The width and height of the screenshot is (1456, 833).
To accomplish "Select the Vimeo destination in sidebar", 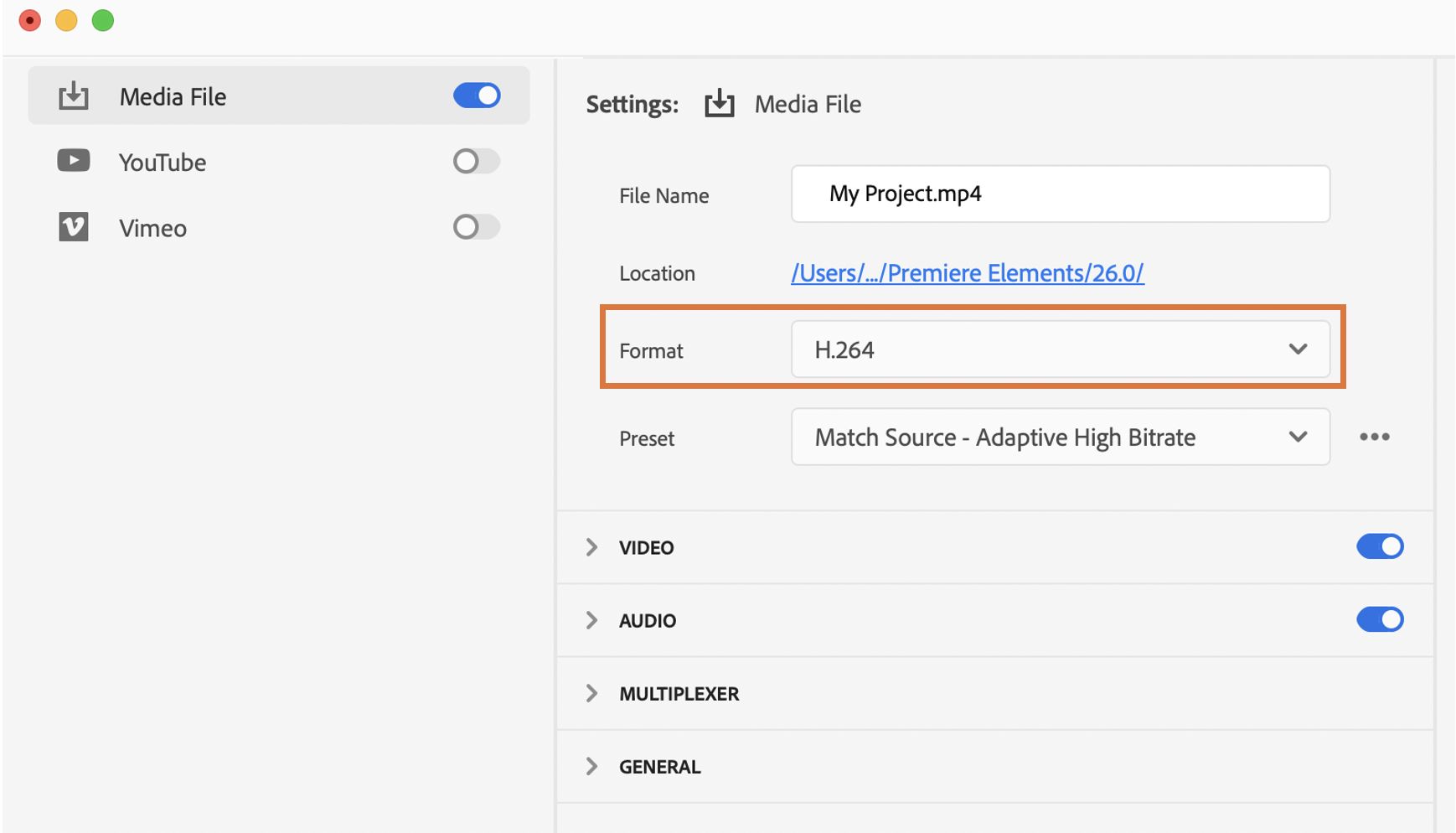I will click(x=152, y=229).
